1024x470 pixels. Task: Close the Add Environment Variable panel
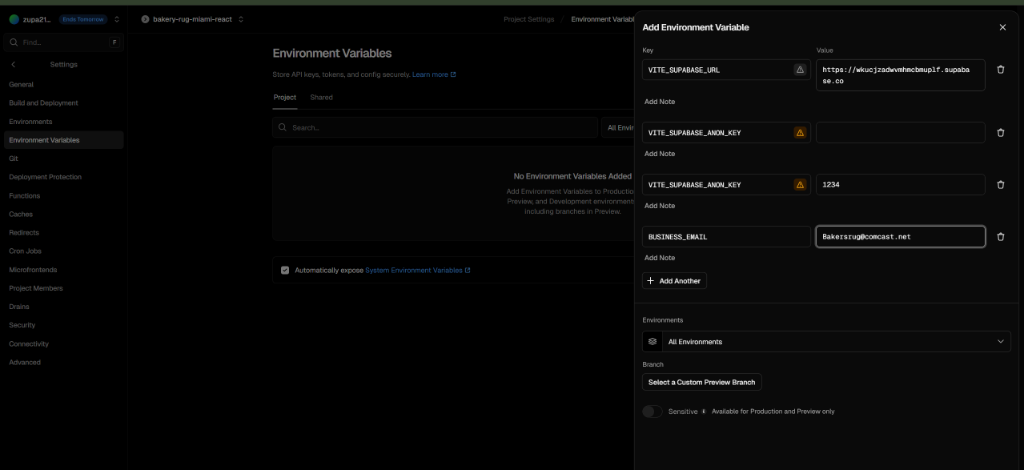click(x=1002, y=28)
